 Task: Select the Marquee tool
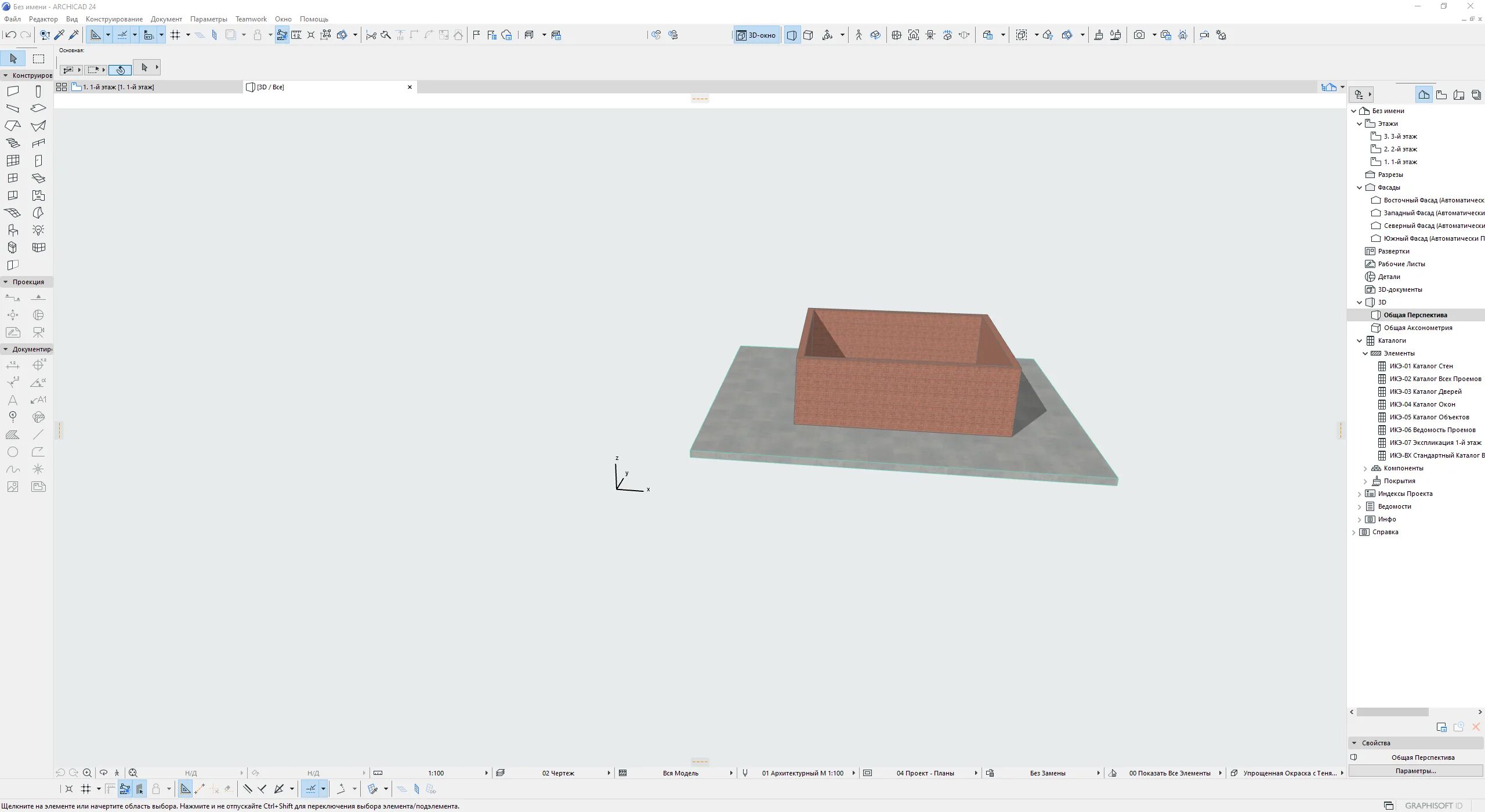pyautogui.click(x=38, y=59)
